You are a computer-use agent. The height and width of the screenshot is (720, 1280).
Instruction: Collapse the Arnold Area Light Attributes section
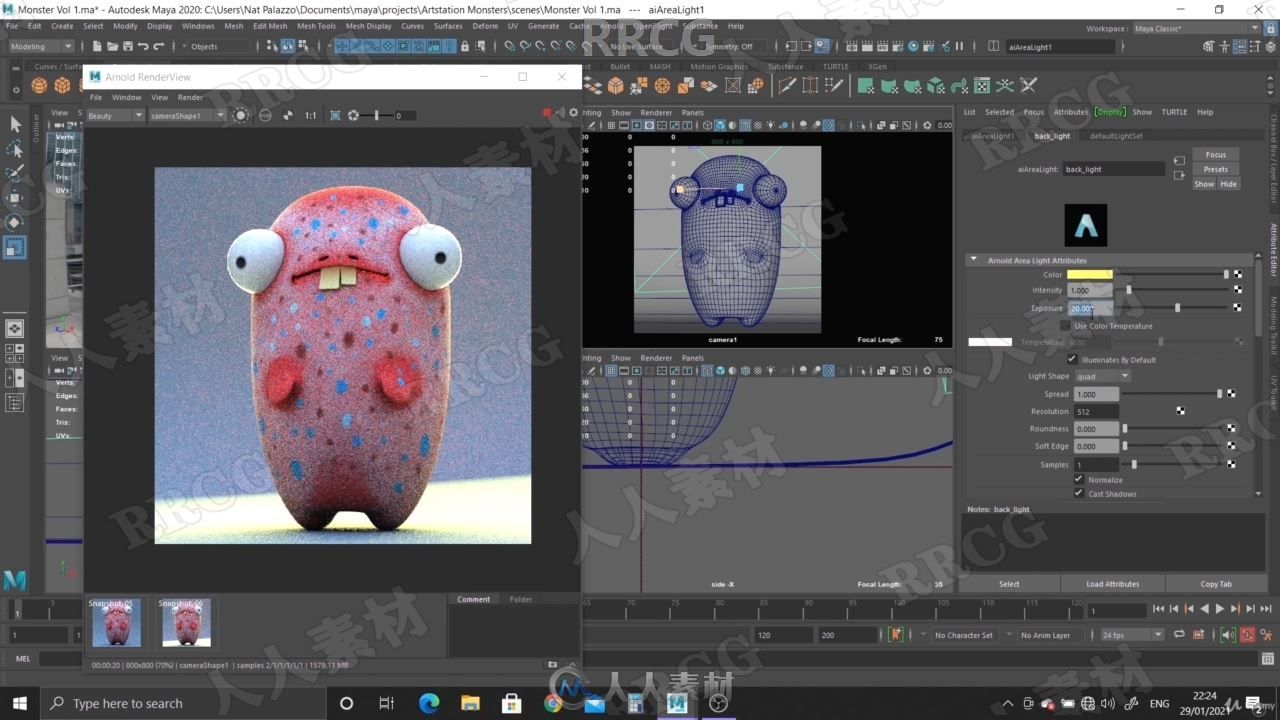coord(974,260)
